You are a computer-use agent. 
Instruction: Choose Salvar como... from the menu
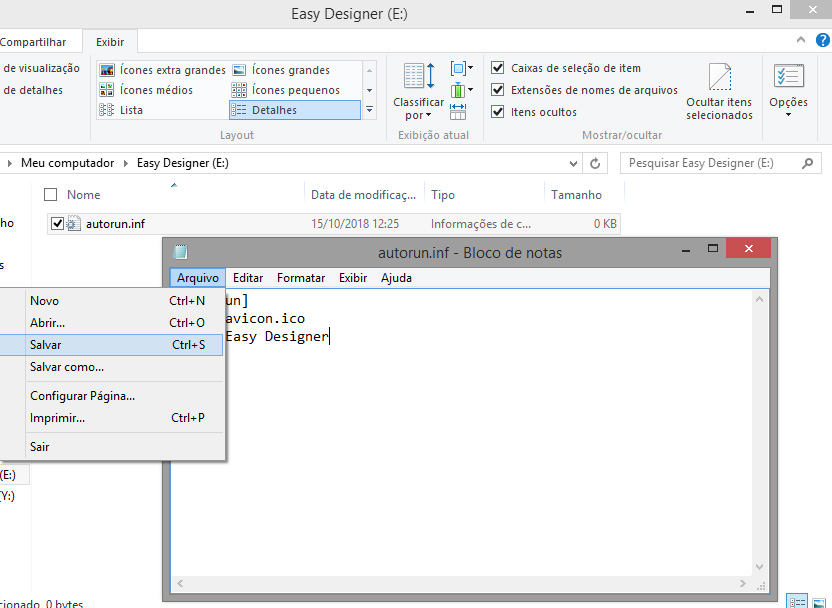67,367
